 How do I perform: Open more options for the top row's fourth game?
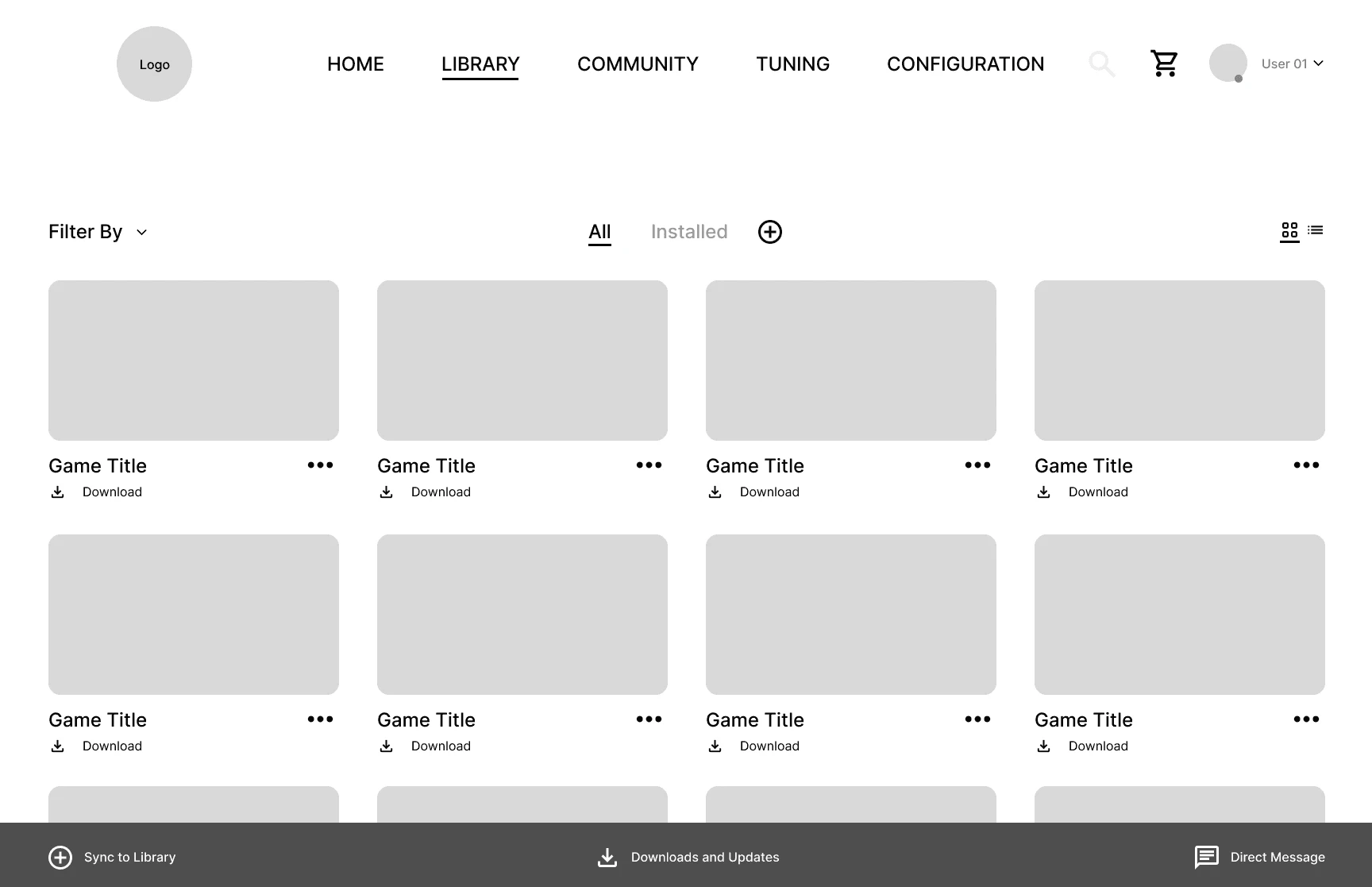click(x=1306, y=465)
